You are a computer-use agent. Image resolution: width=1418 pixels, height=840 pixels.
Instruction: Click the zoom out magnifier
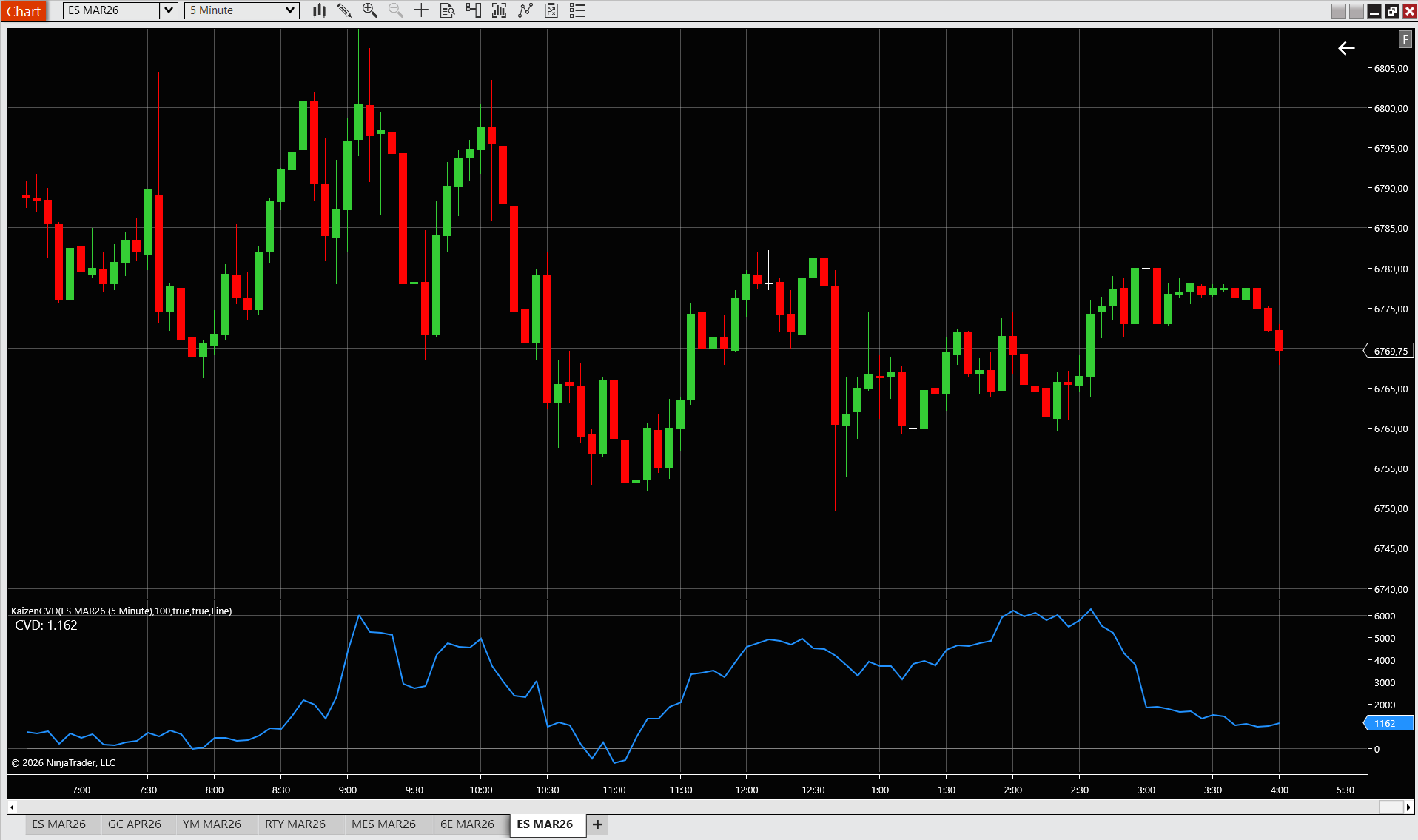tap(396, 10)
